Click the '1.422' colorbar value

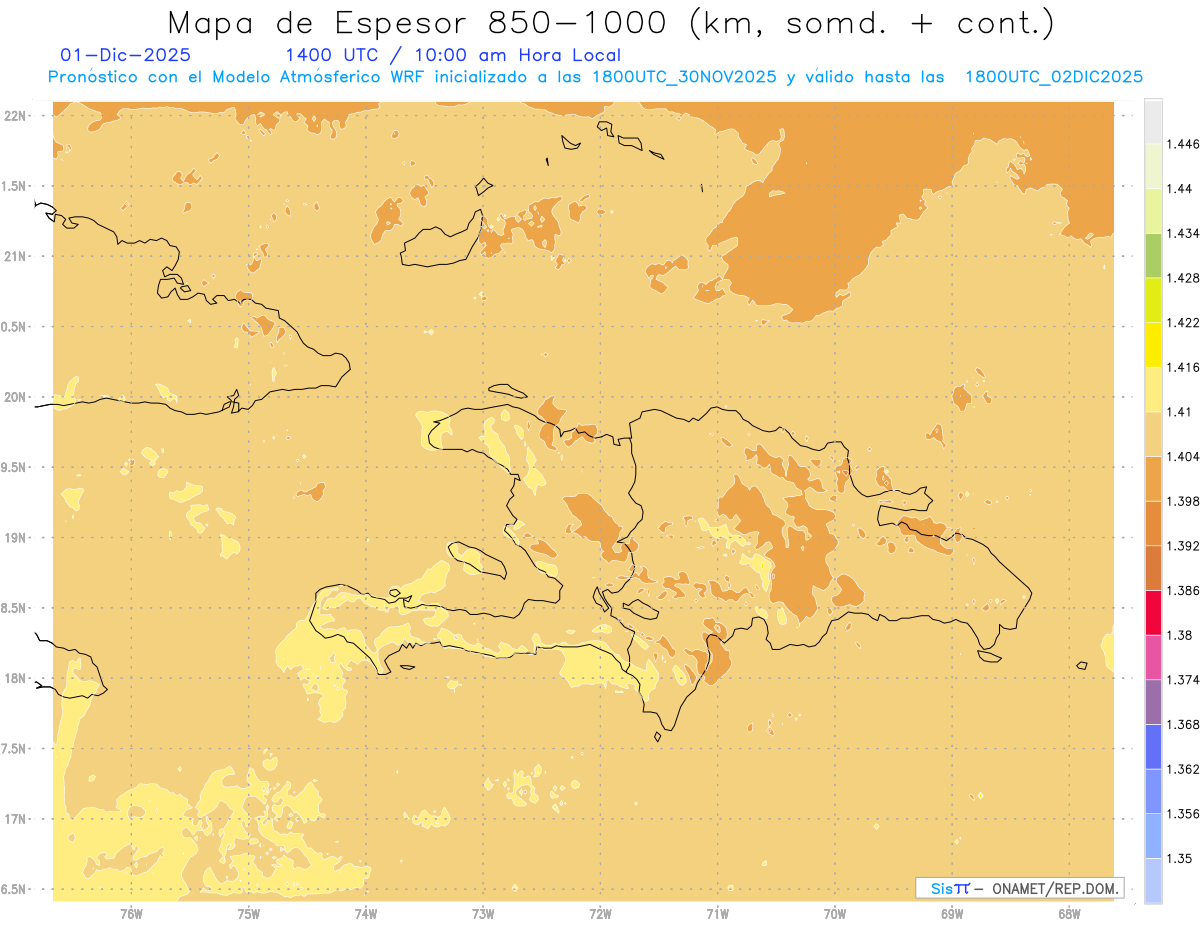(1184, 322)
